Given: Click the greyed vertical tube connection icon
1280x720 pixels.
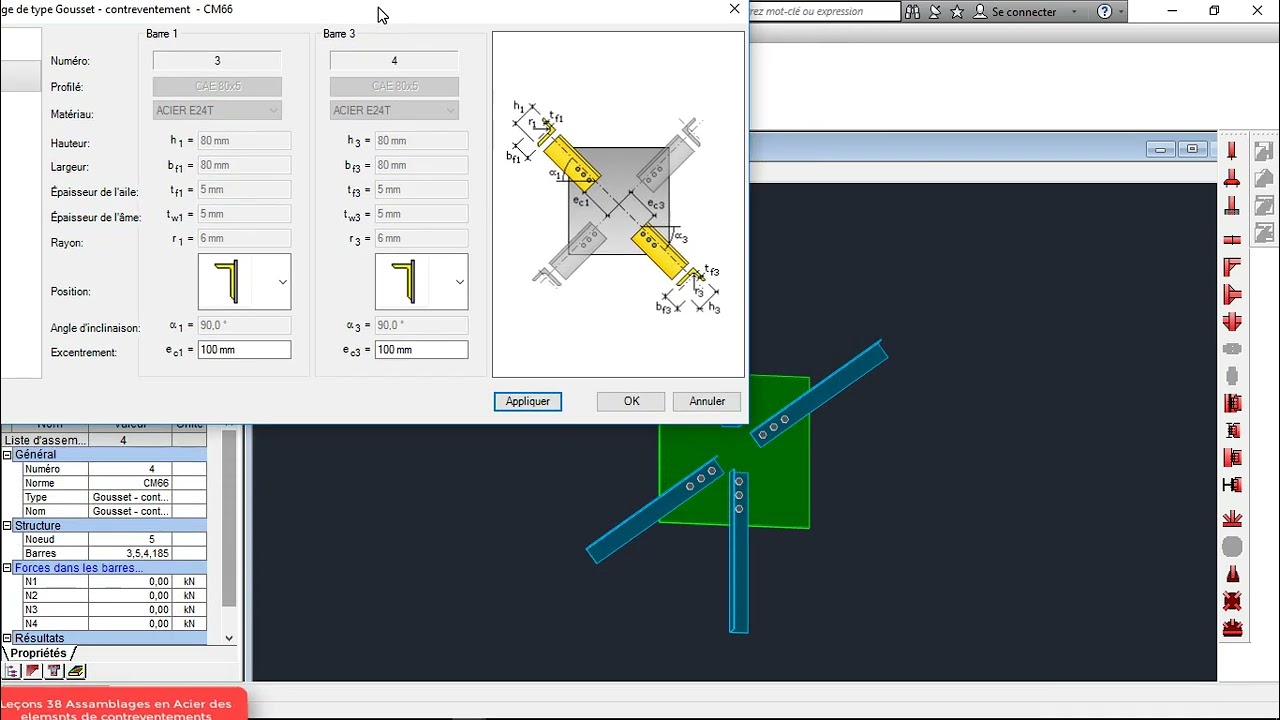Looking at the screenshot, I should click(x=1232, y=376).
